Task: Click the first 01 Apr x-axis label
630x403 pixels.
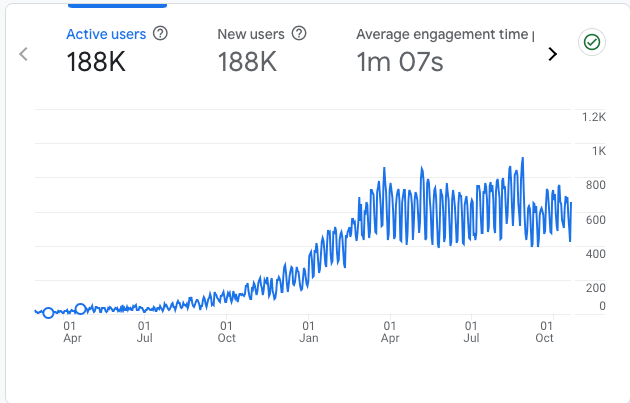Action: tap(71, 331)
